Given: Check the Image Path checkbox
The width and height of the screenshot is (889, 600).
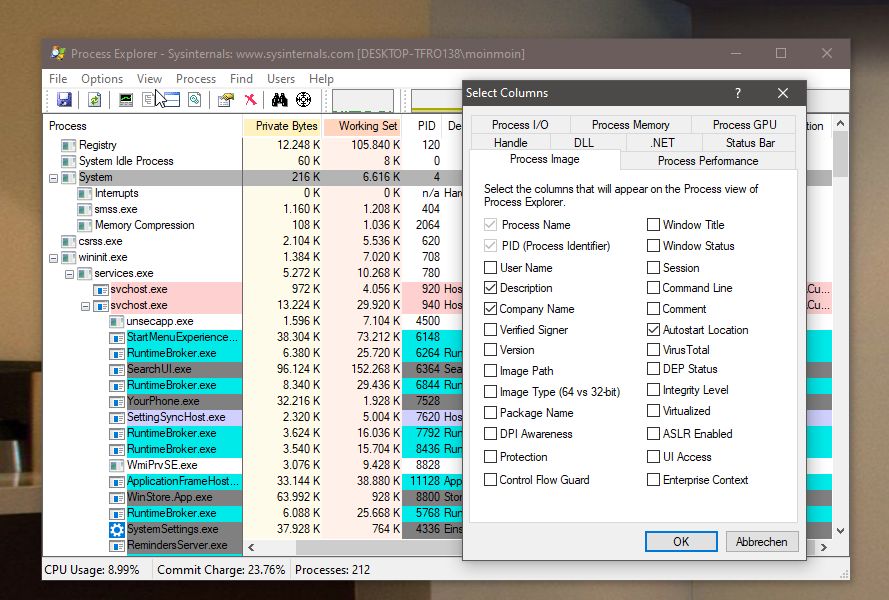Looking at the screenshot, I should coord(490,371).
